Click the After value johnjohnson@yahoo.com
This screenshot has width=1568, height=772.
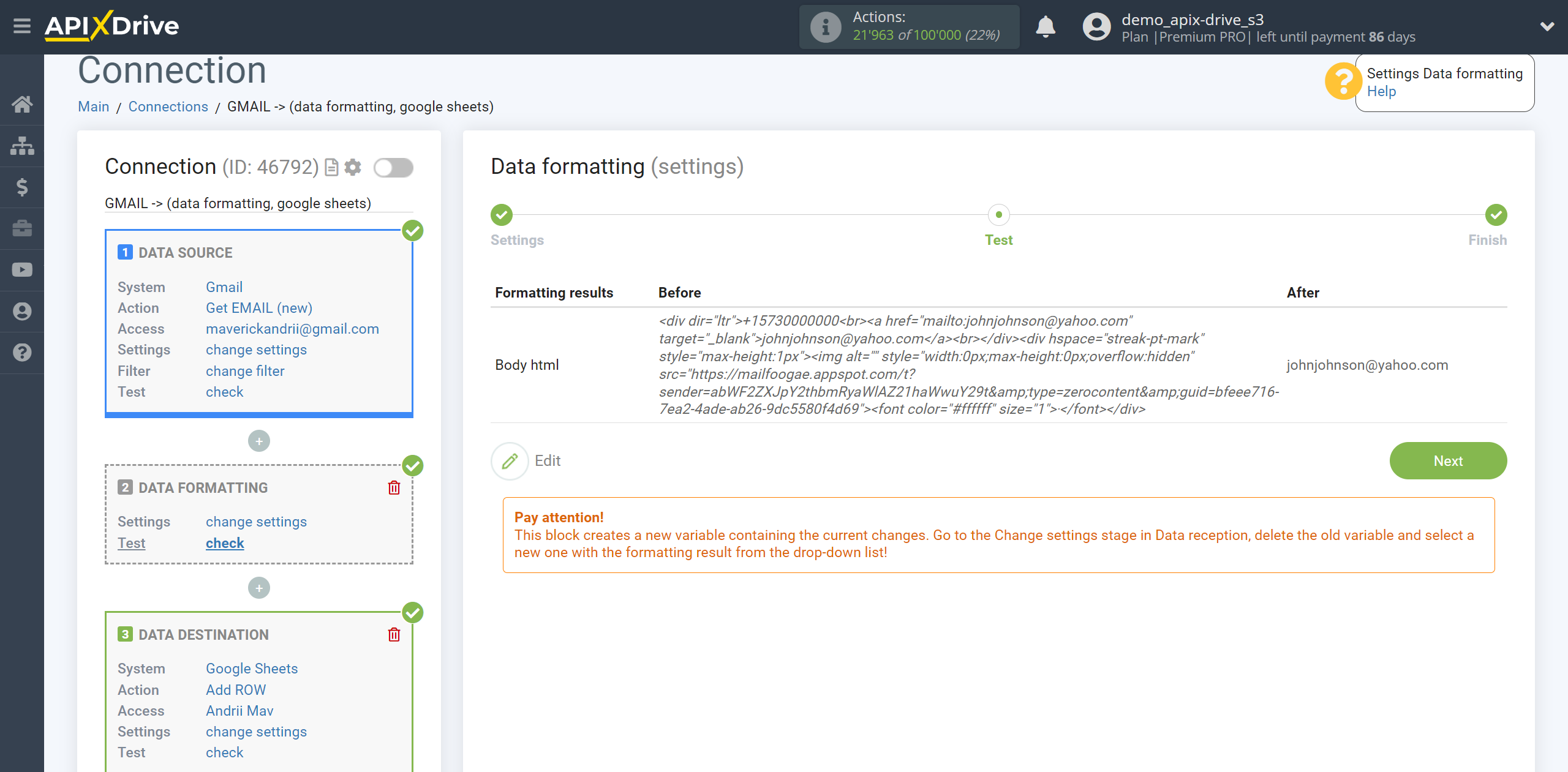point(1367,365)
